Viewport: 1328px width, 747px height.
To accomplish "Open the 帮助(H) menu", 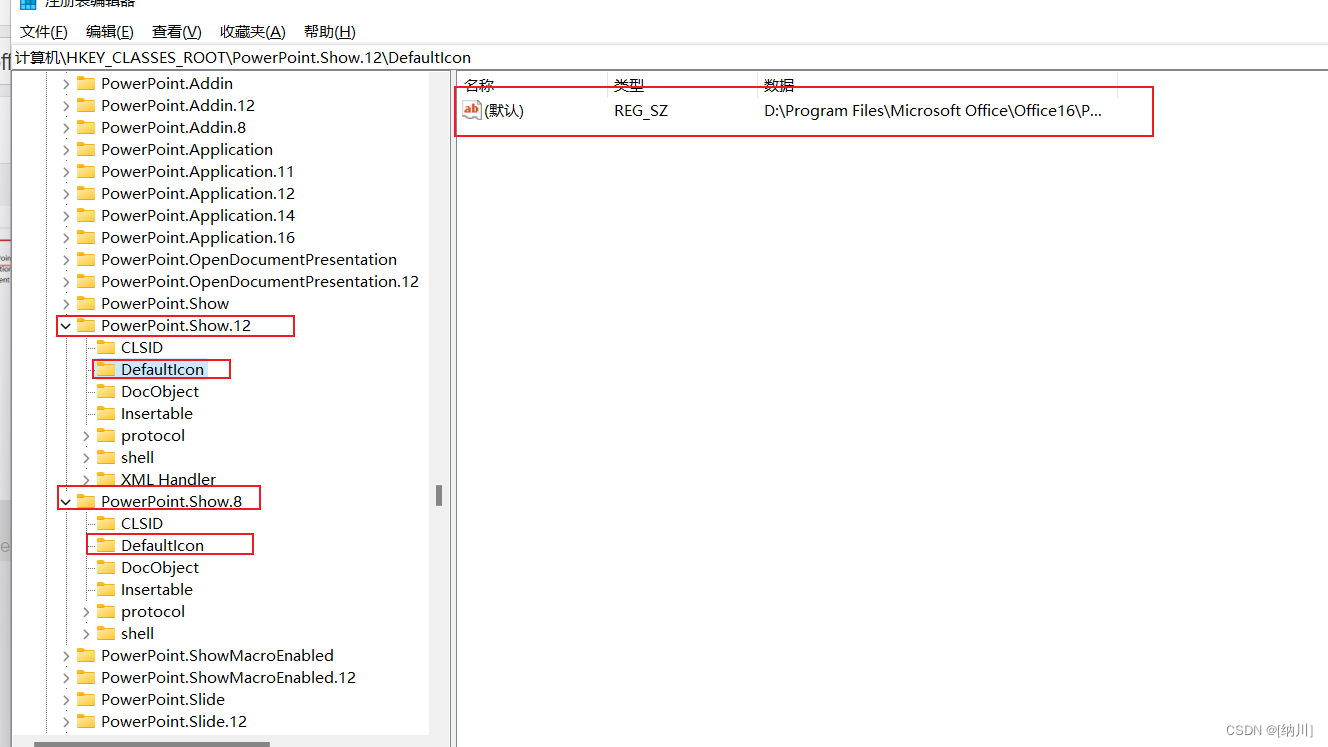I will [x=329, y=32].
